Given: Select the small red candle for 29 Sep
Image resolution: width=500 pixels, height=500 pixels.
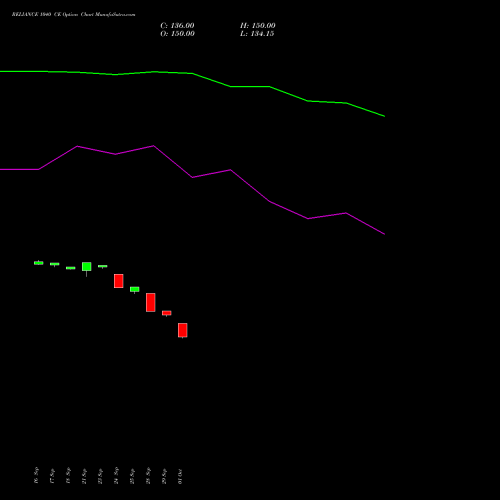Looking at the screenshot, I should [x=167, y=313].
